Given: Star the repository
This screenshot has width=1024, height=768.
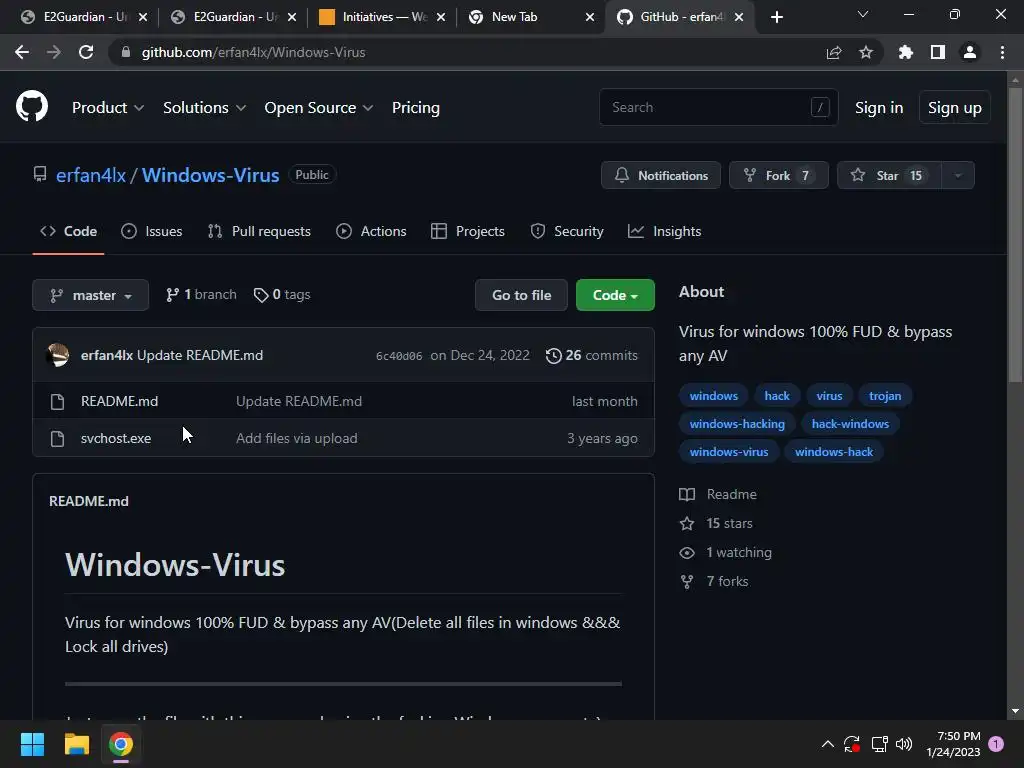Looking at the screenshot, I should pyautogui.click(x=889, y=175).
